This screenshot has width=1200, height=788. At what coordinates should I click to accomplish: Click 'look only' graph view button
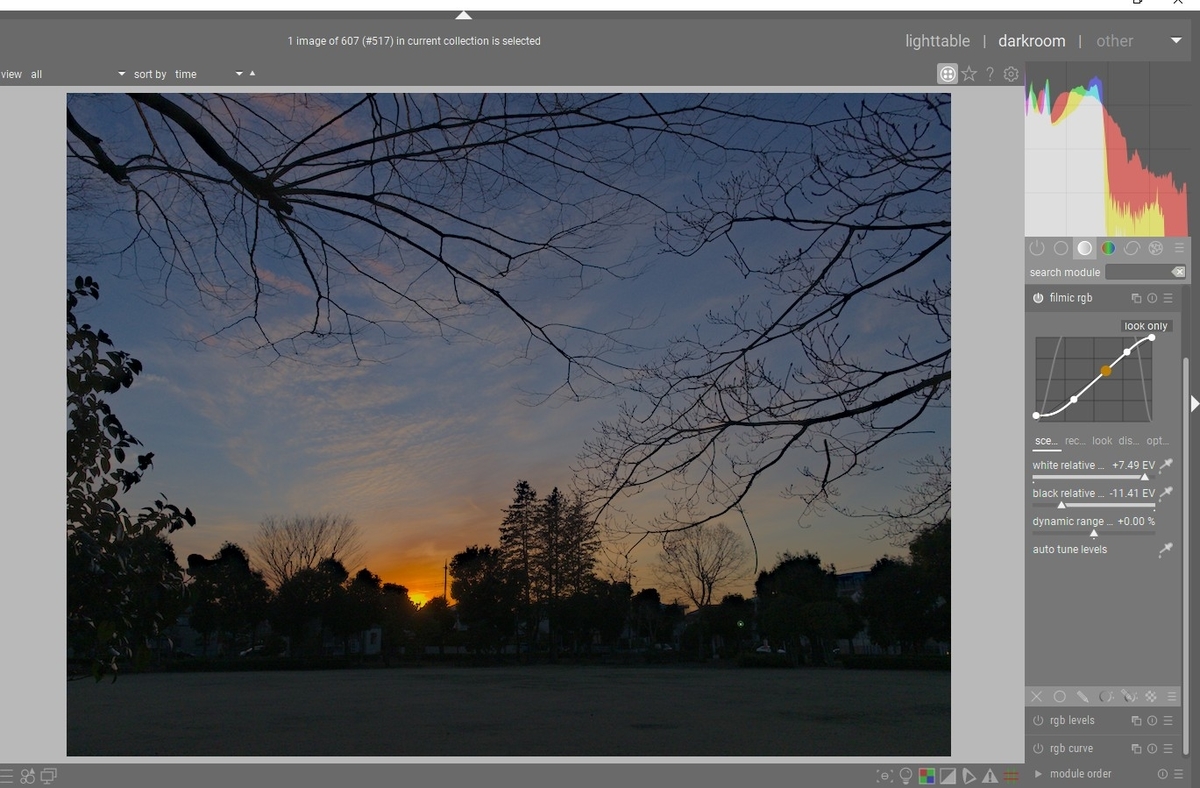coord(1146,326)
